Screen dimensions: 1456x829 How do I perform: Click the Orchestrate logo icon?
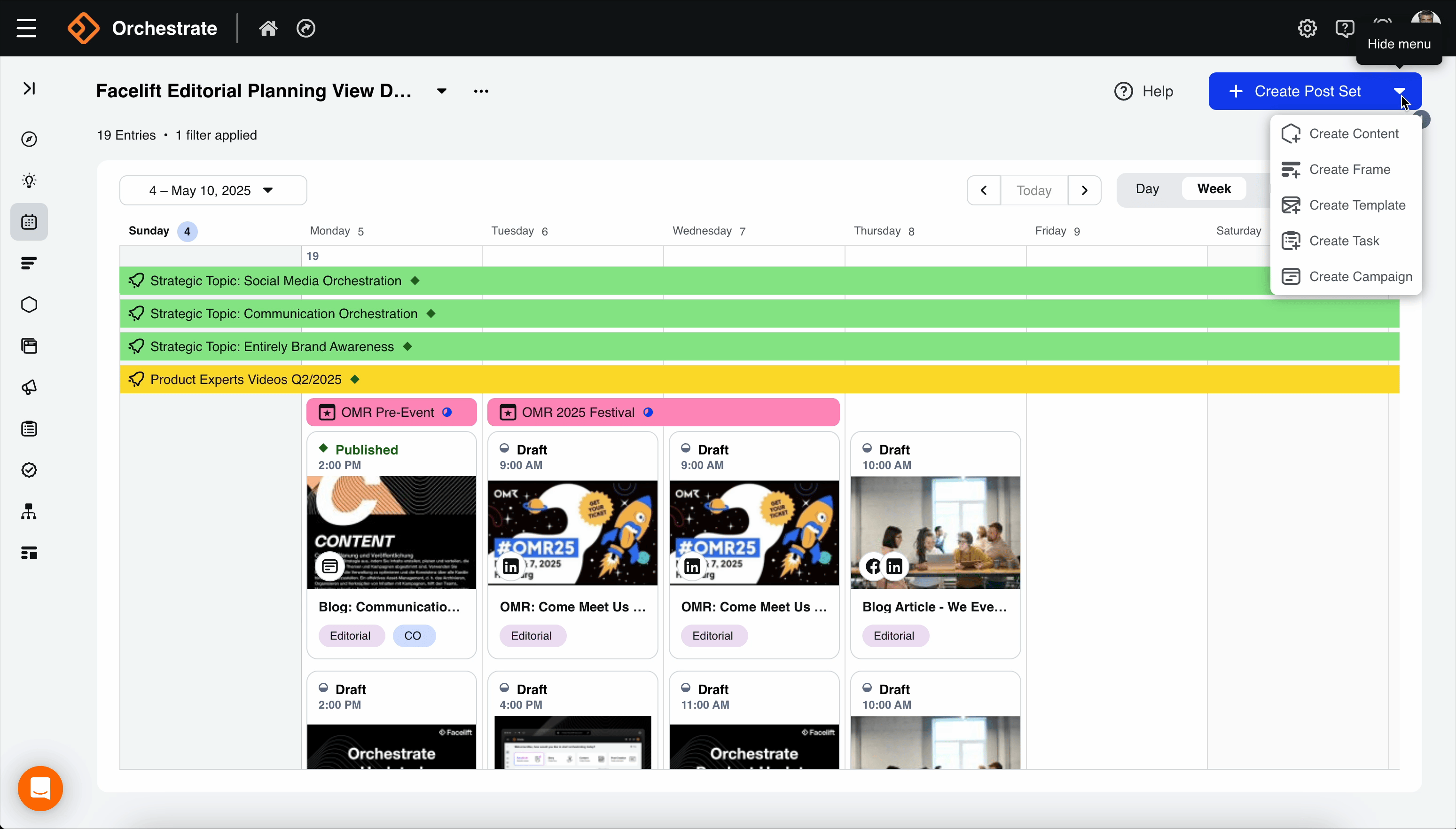83,28
